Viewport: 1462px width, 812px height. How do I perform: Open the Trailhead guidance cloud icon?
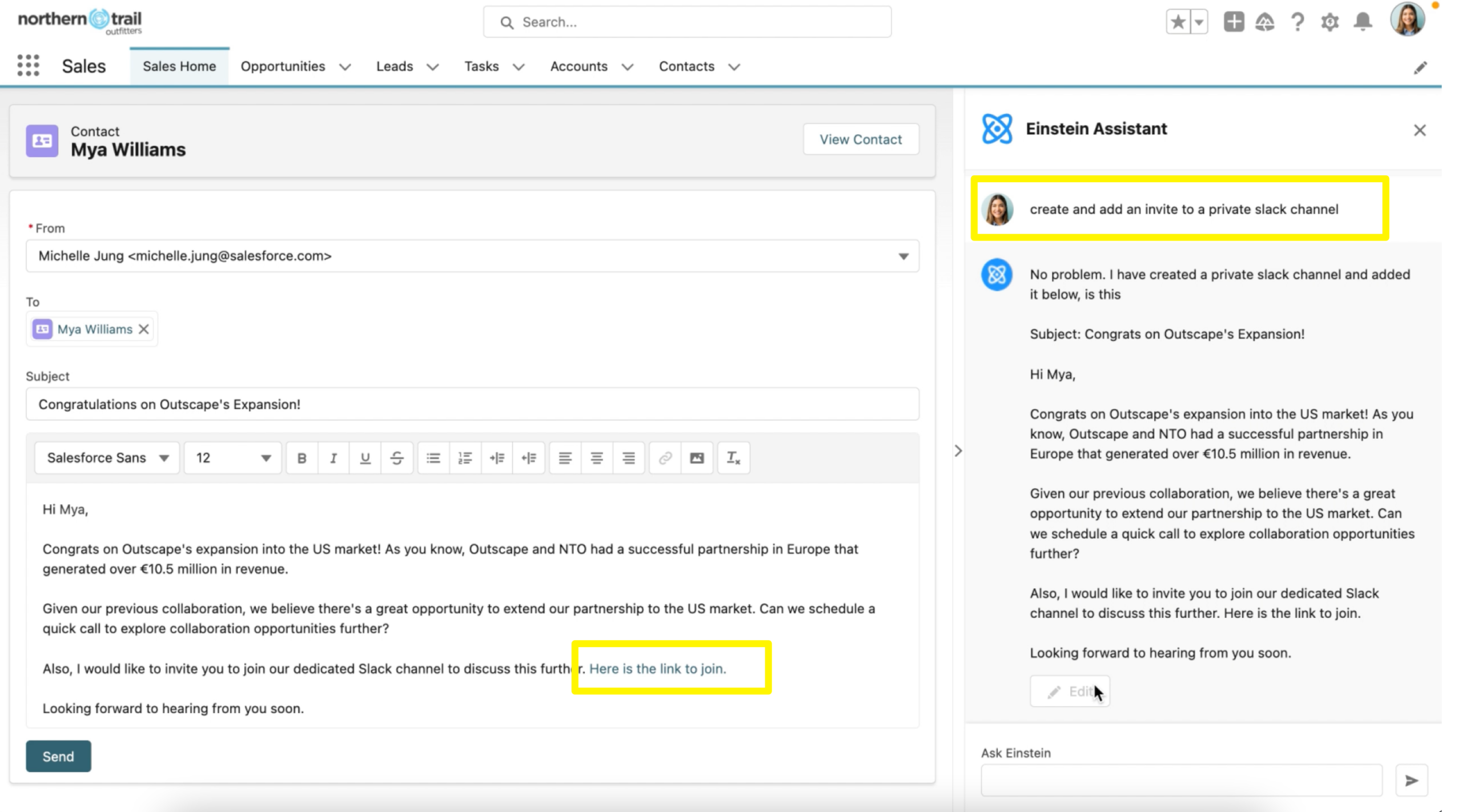1265,22
